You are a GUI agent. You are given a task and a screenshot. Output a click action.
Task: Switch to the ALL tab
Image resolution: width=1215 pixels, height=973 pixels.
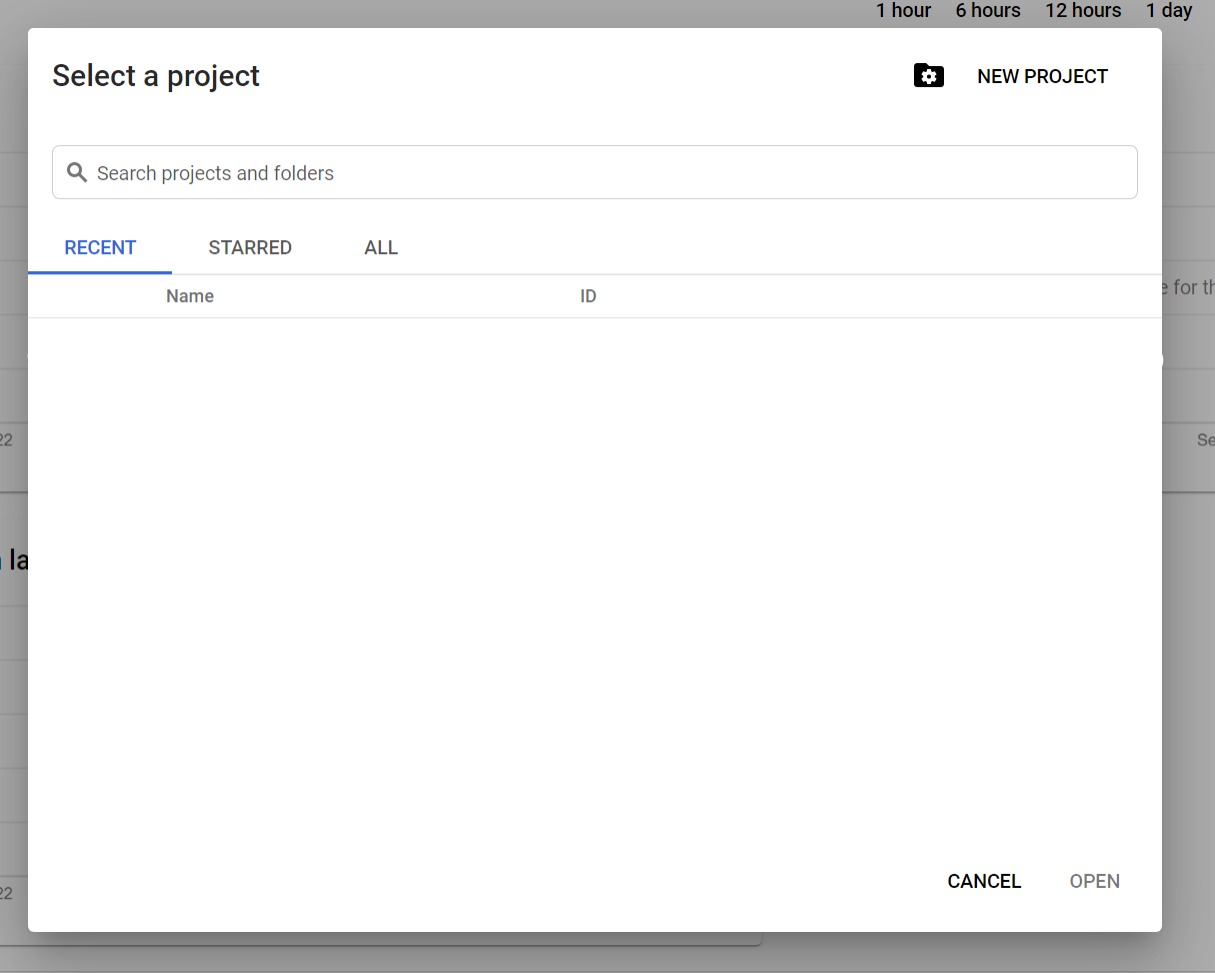click(381, 248)
